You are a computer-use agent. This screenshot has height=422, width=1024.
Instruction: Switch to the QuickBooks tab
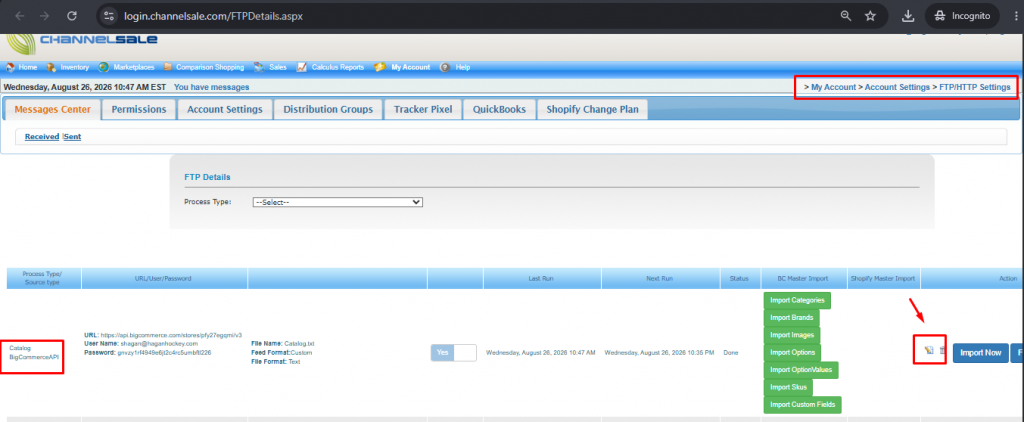pos(499,109)
